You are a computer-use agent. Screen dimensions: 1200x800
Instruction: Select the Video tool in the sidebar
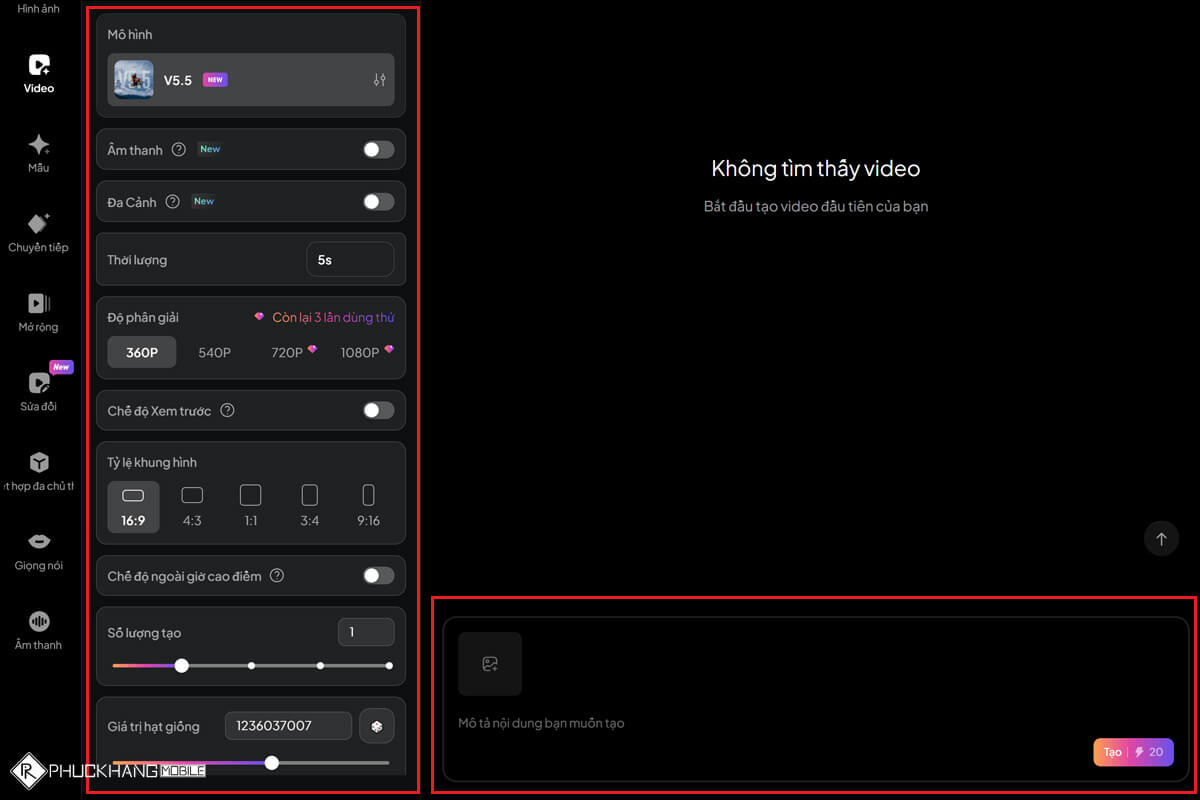tap(37, 72)
